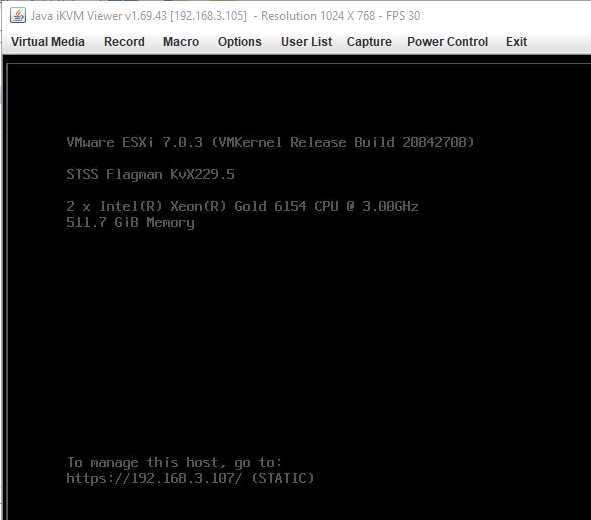Click the STSS Flagman KvX229.5 text

click(x=150, y=174)
